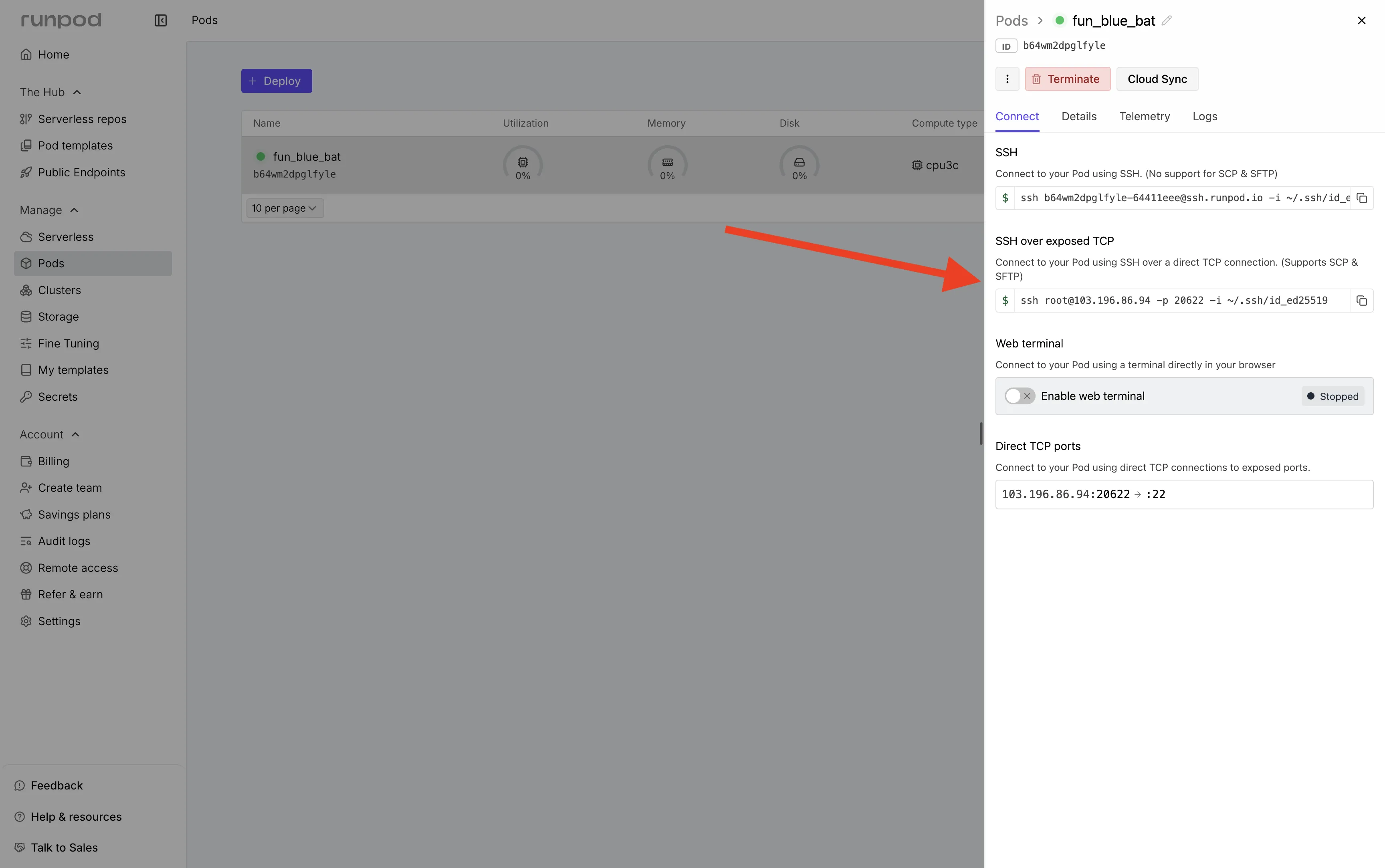1385x868 pixels.
Task: Open Savings plans
Action: coord(93,515)
